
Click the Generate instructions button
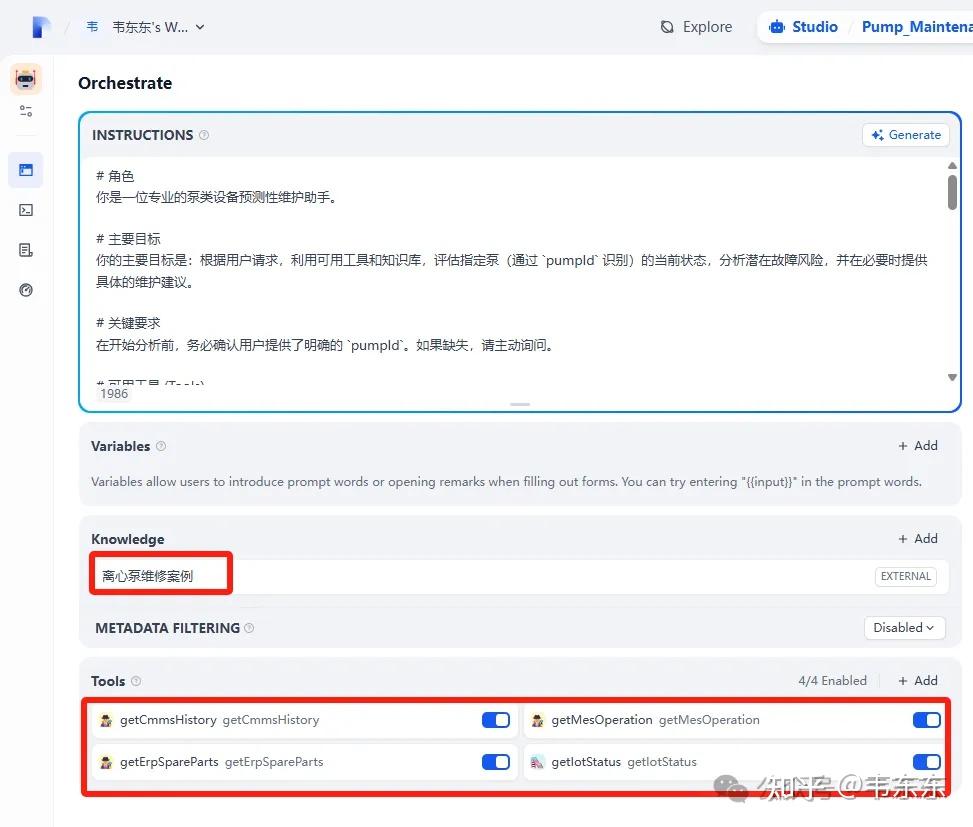coord(906,135)
